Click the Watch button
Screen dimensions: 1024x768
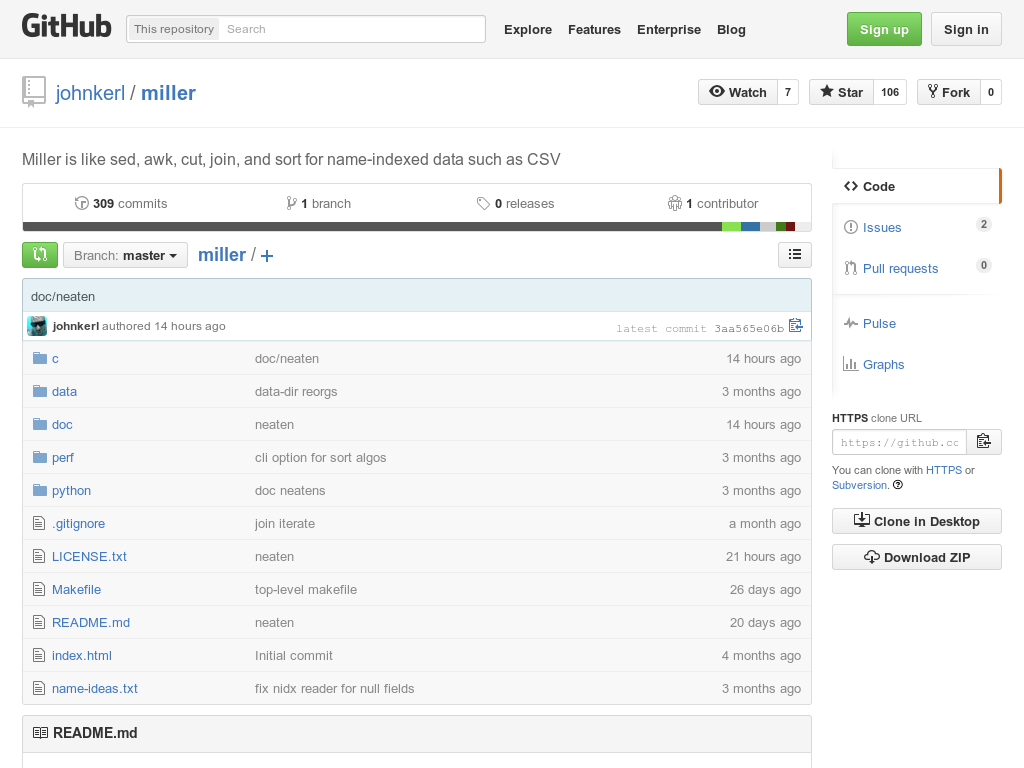click(x=738, y=92)
